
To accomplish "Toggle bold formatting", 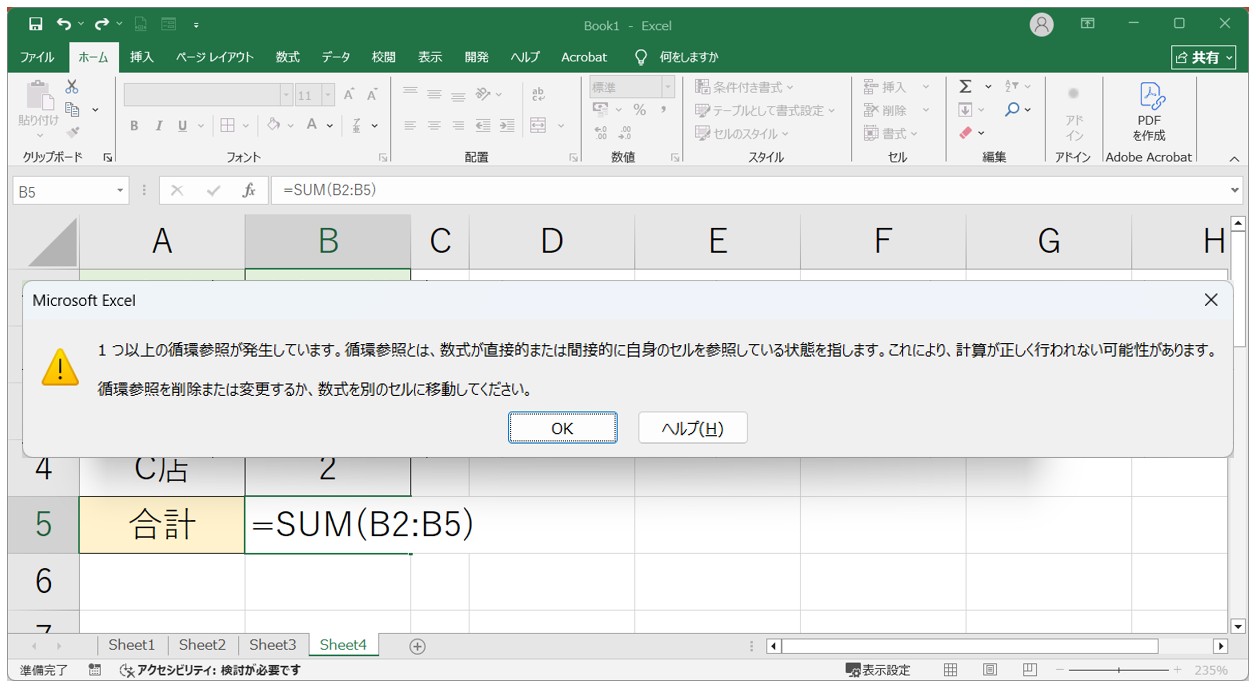I will pos(134,125).
